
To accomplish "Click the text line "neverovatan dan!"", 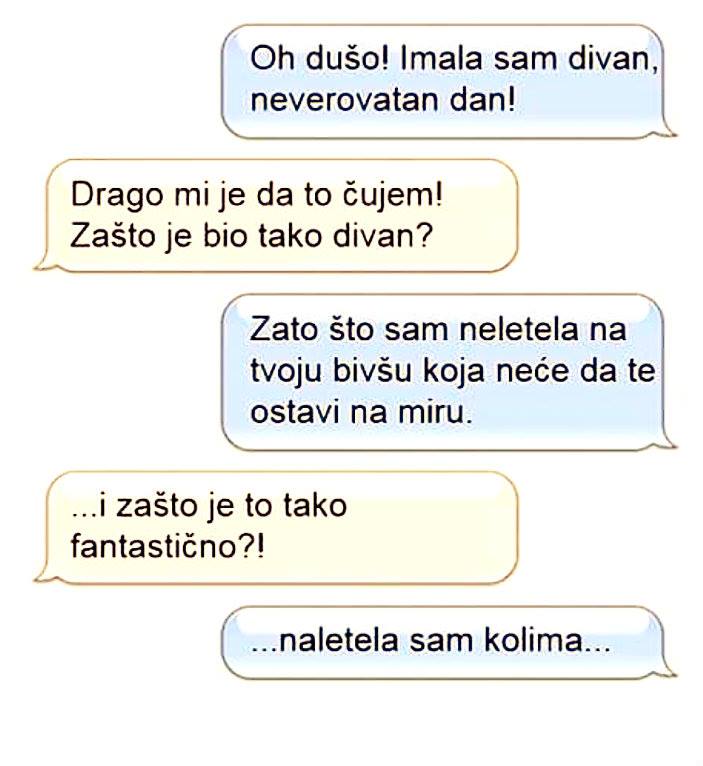I will tap(383, 101).
